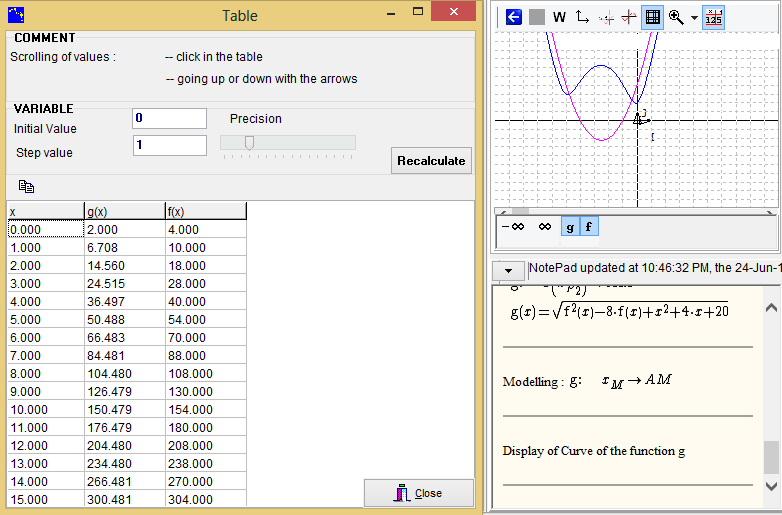Open the zoom dropdown arrow

click(x=694, y=18)
